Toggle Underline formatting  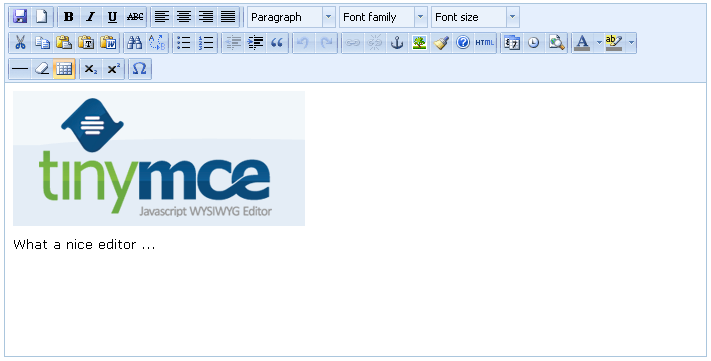coord(112,17)
